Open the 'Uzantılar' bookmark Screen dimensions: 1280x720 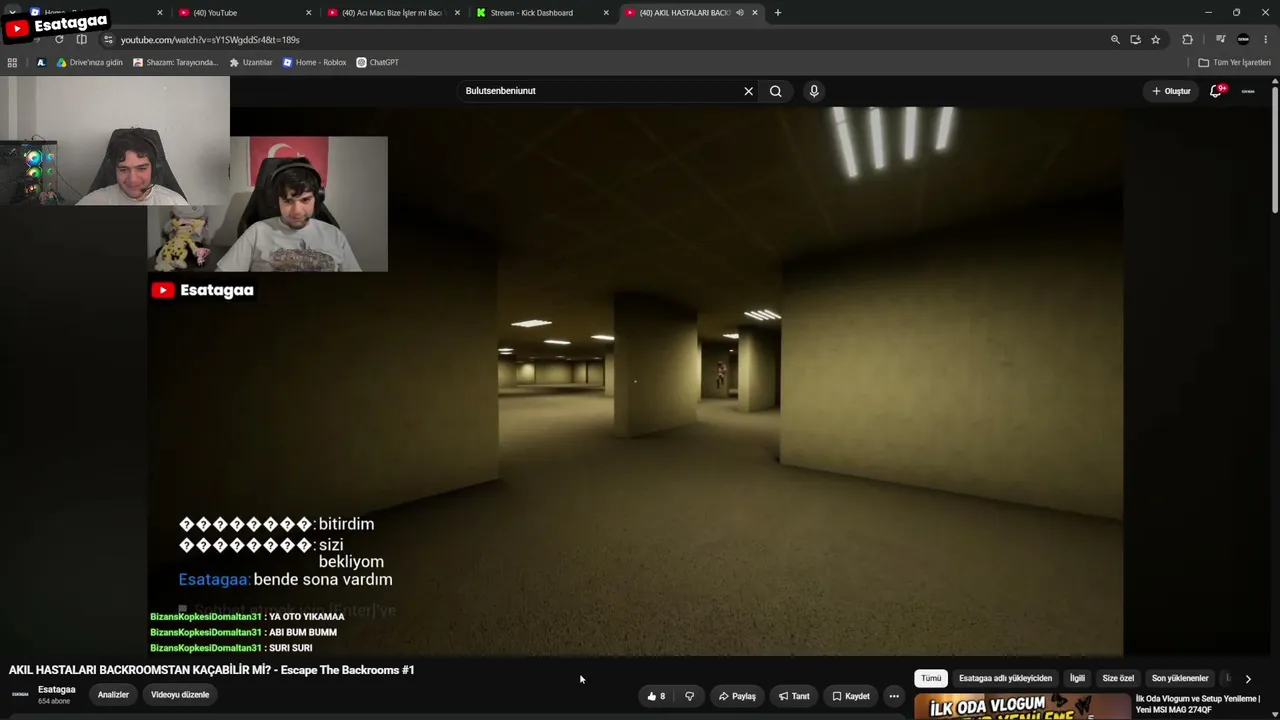pyautogui.click(x=251, y=62)
